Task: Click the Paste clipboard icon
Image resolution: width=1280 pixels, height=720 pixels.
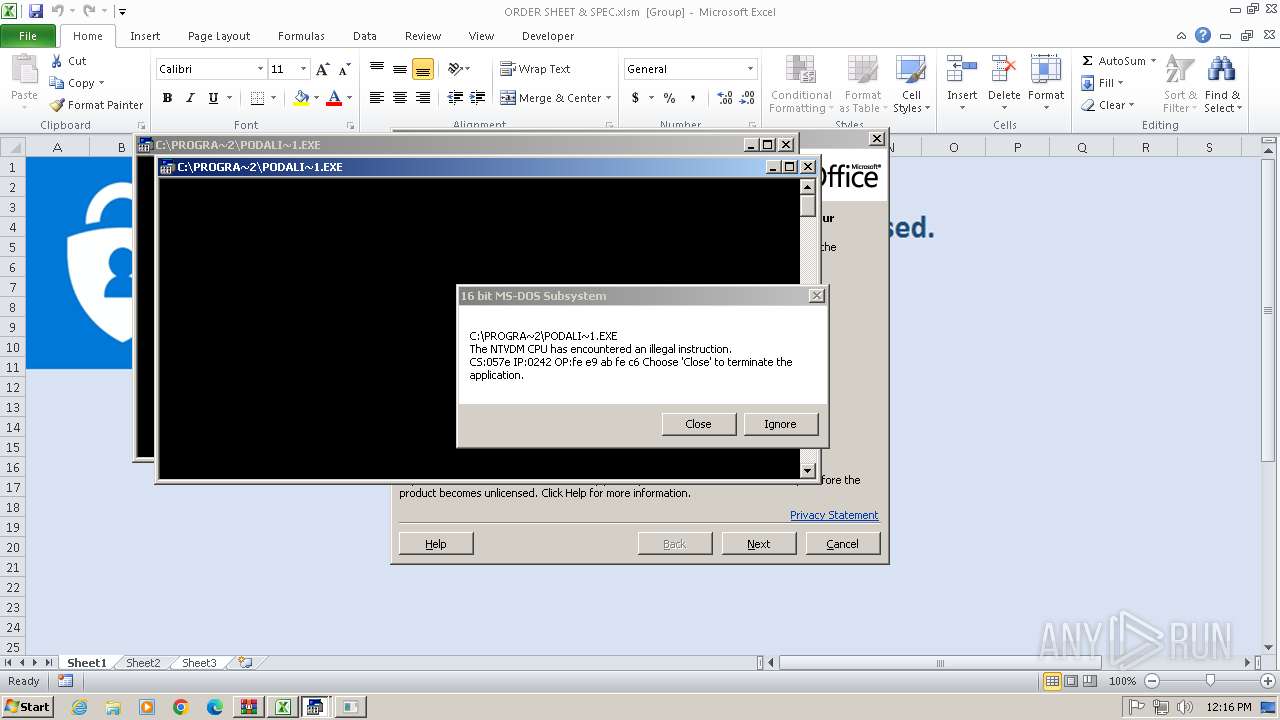Action: pyautogui.click(x=24, y=70)
